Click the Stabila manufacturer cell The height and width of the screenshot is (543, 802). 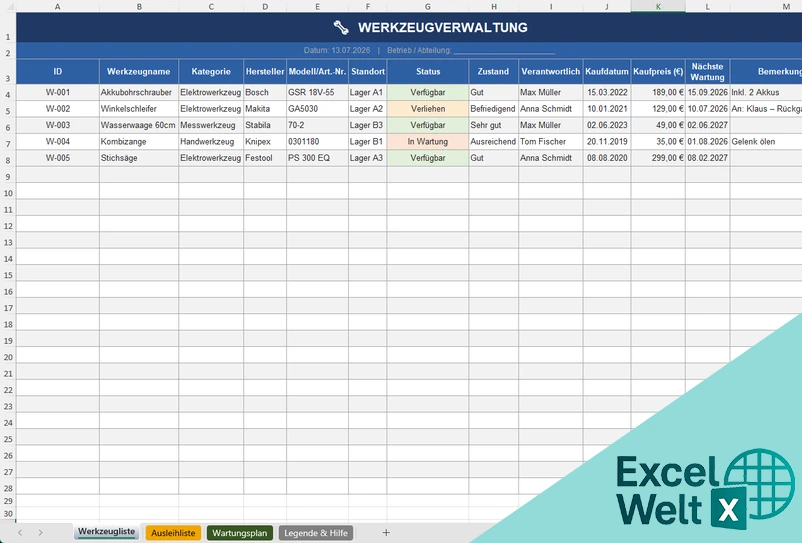(265, 125)
